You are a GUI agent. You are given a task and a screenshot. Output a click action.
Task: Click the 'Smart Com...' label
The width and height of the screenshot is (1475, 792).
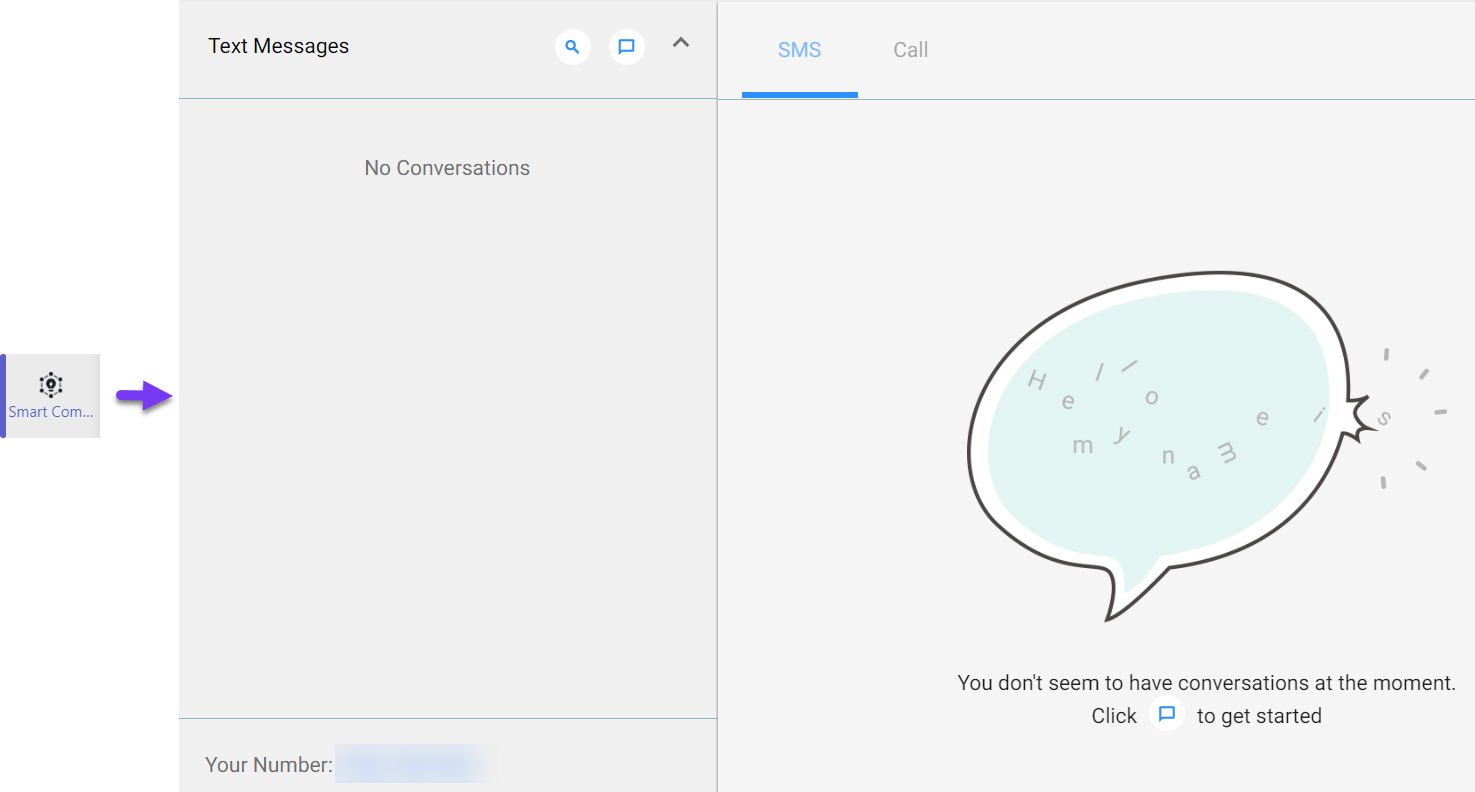50,411
